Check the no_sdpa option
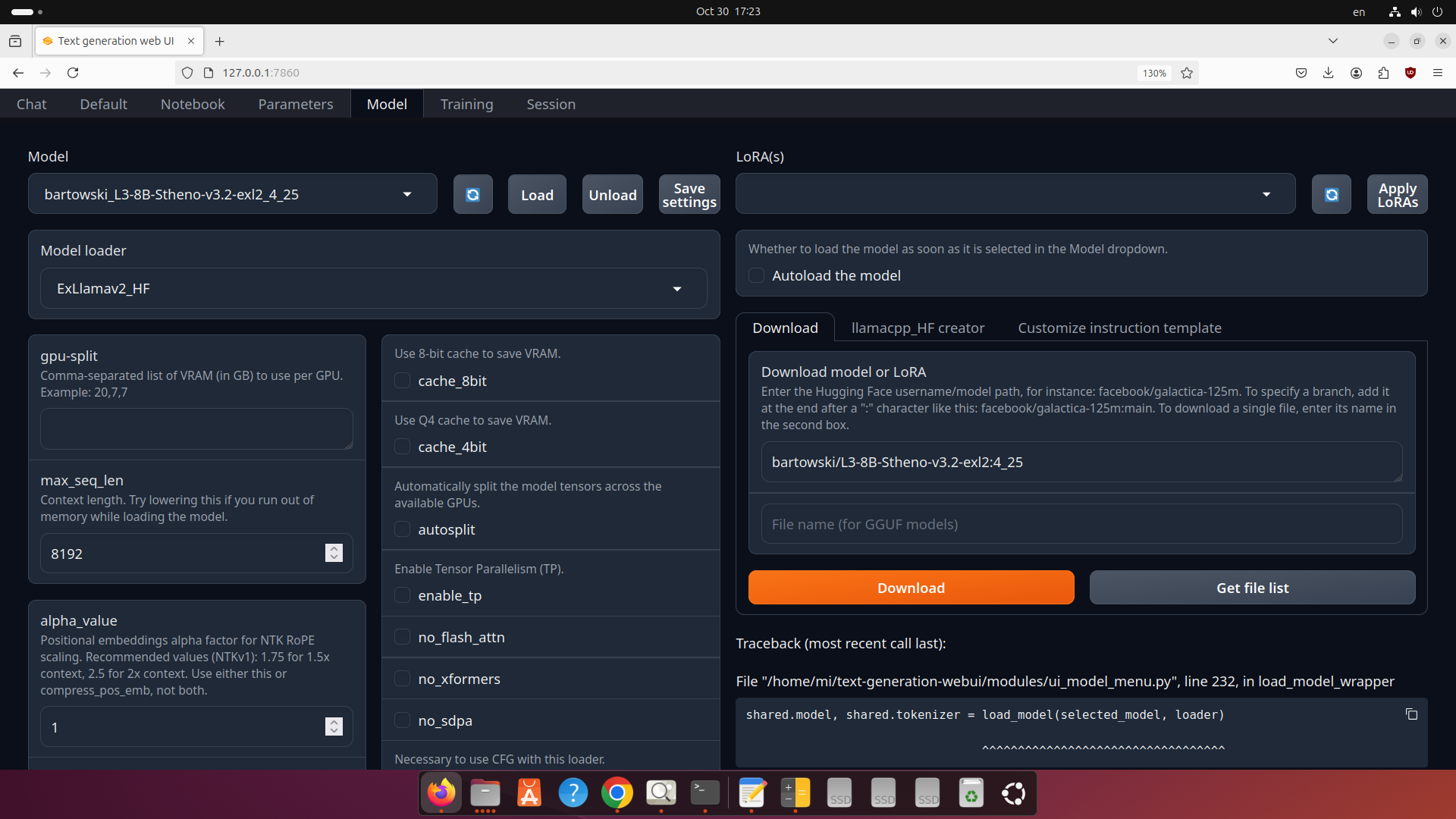The height and width of the screenshot is (819, 1456). tap(403, 720)
